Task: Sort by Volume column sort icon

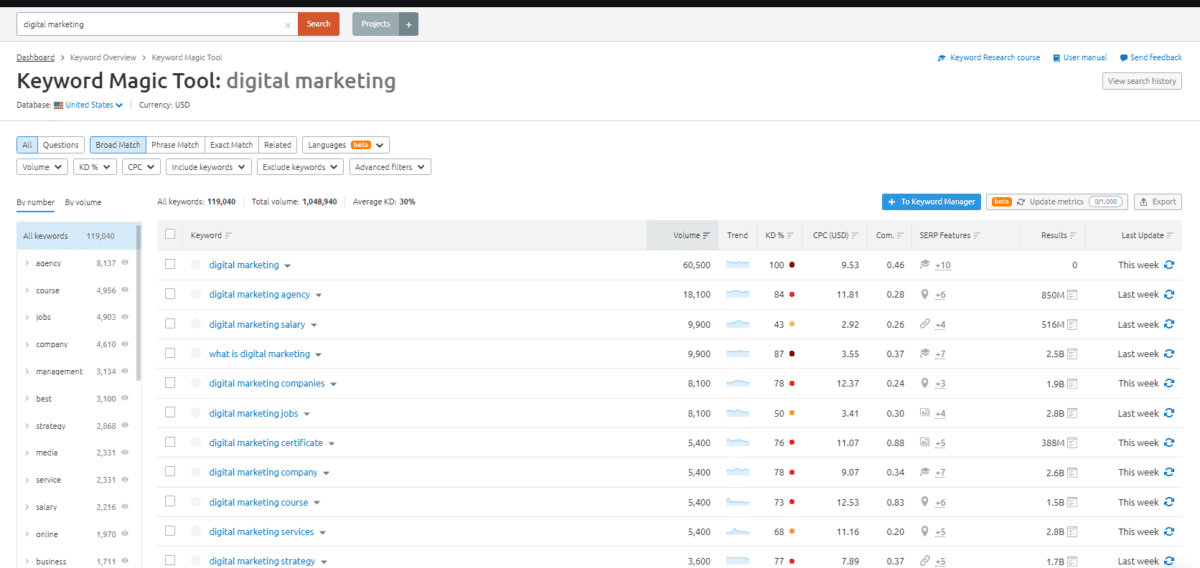Action: coord(707,236)
